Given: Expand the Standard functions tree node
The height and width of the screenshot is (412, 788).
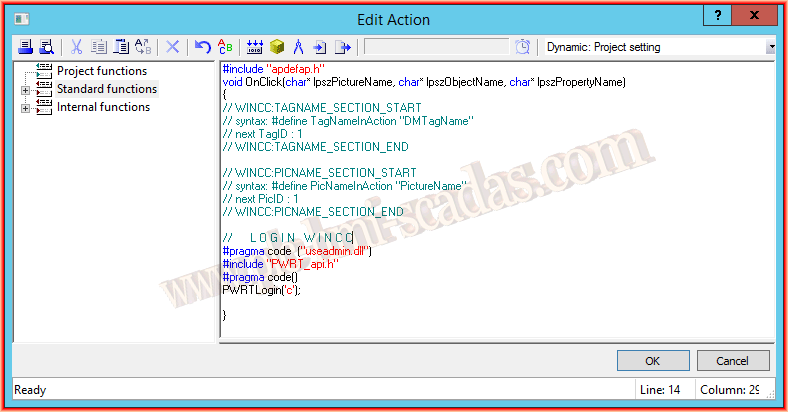Looking at the screenshot, I should [25, 90].
